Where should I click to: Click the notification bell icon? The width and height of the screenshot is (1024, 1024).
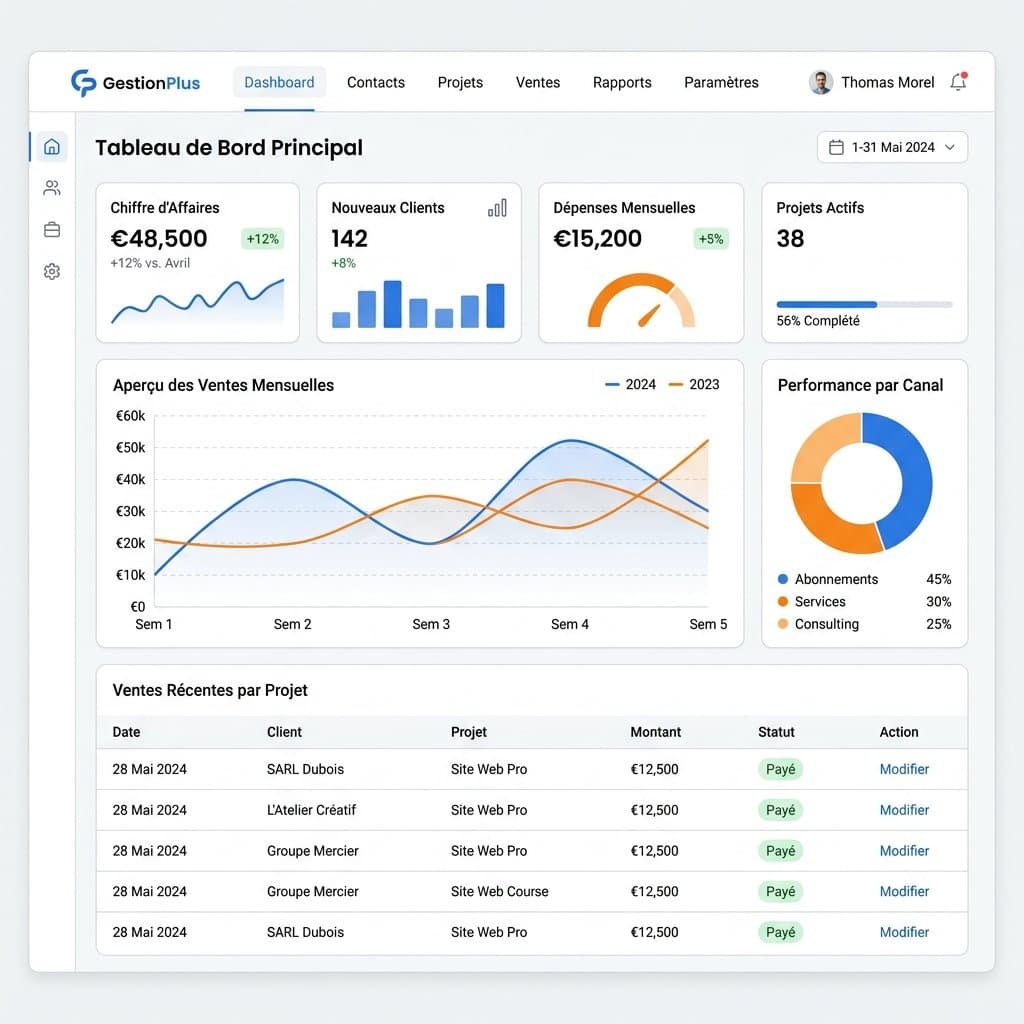tap(958, 82)
